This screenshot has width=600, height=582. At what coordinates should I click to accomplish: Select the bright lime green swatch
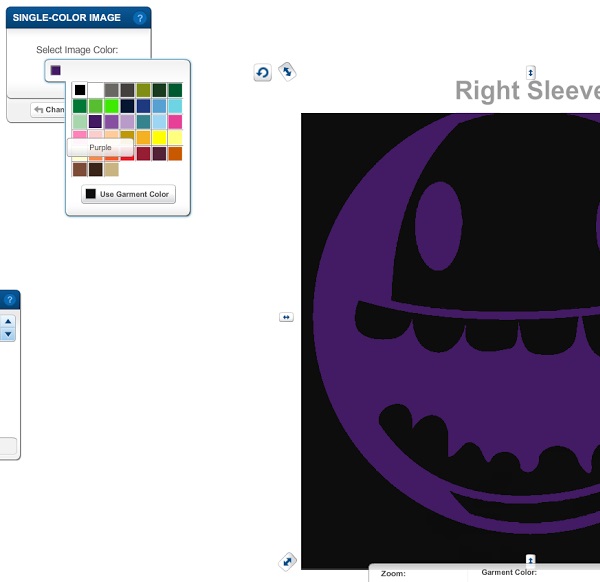click(112, 106)
